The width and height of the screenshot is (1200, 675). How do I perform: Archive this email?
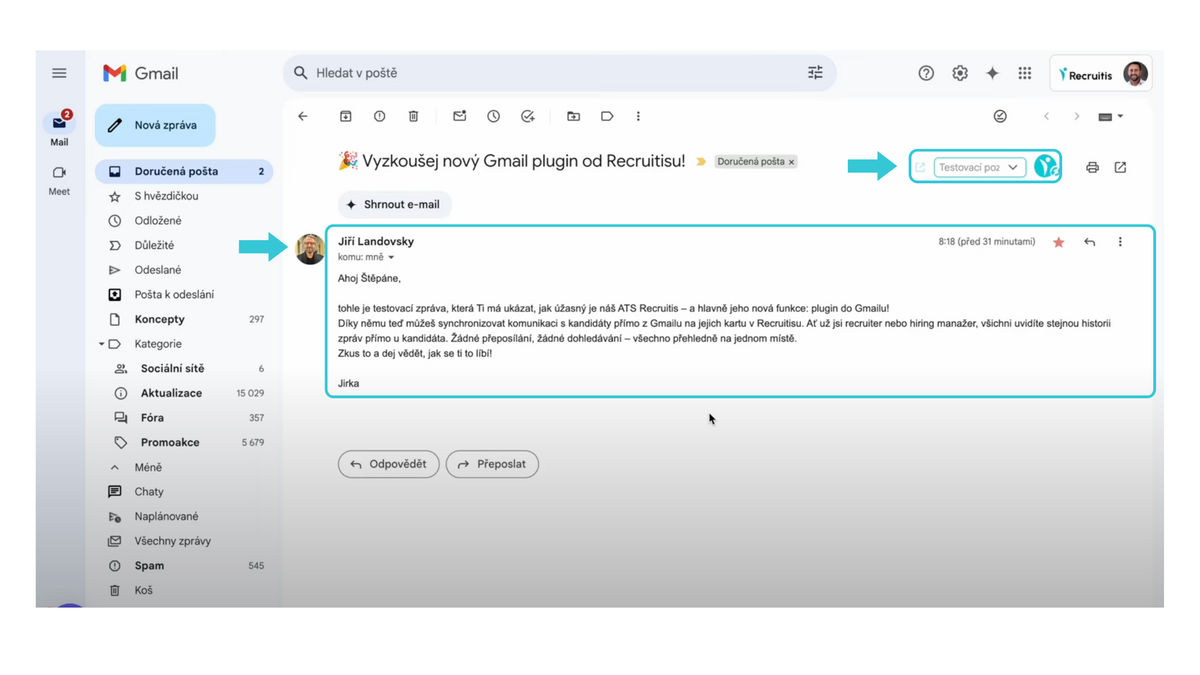345,116
